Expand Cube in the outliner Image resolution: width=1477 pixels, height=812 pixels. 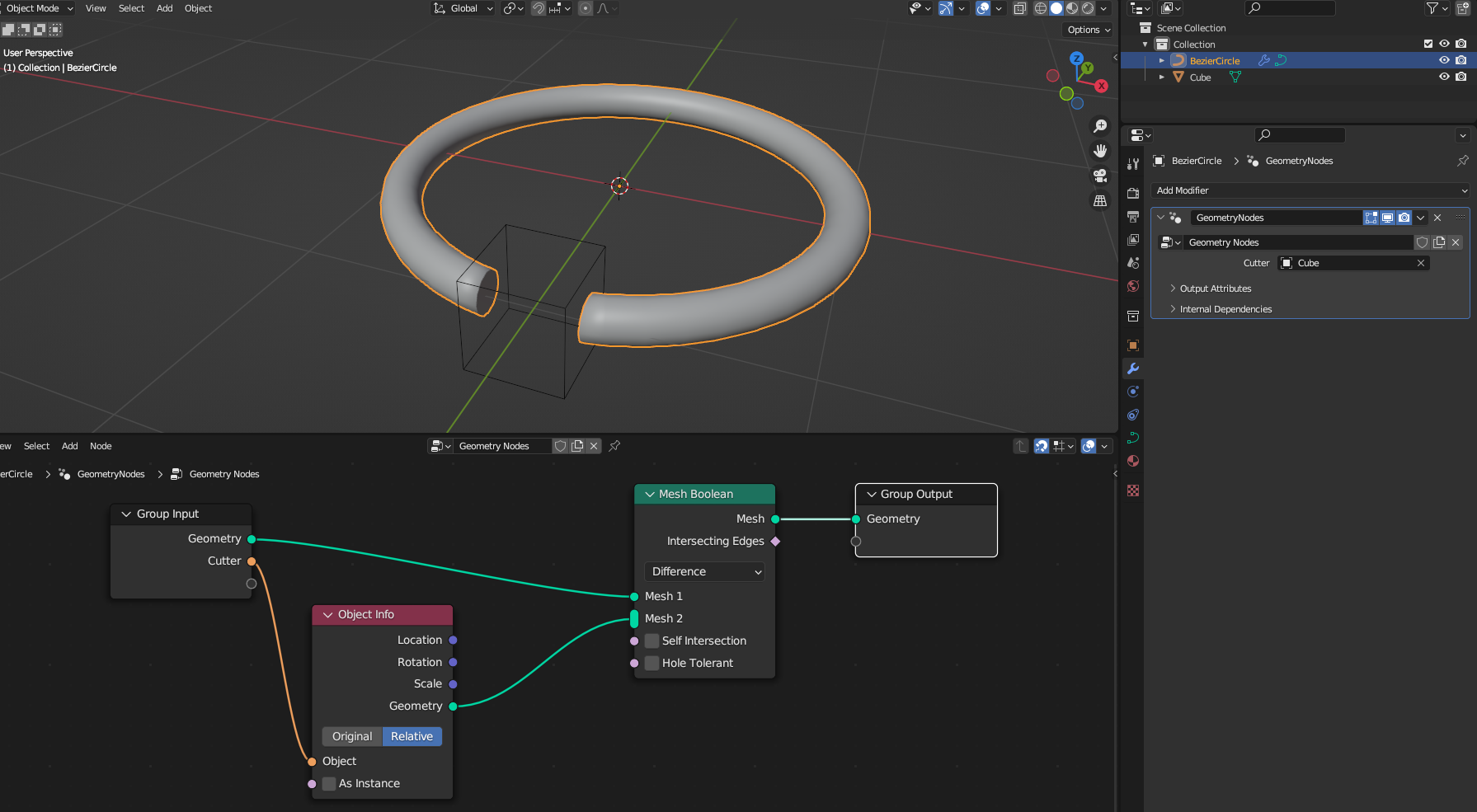click(x=1162, y=77)
